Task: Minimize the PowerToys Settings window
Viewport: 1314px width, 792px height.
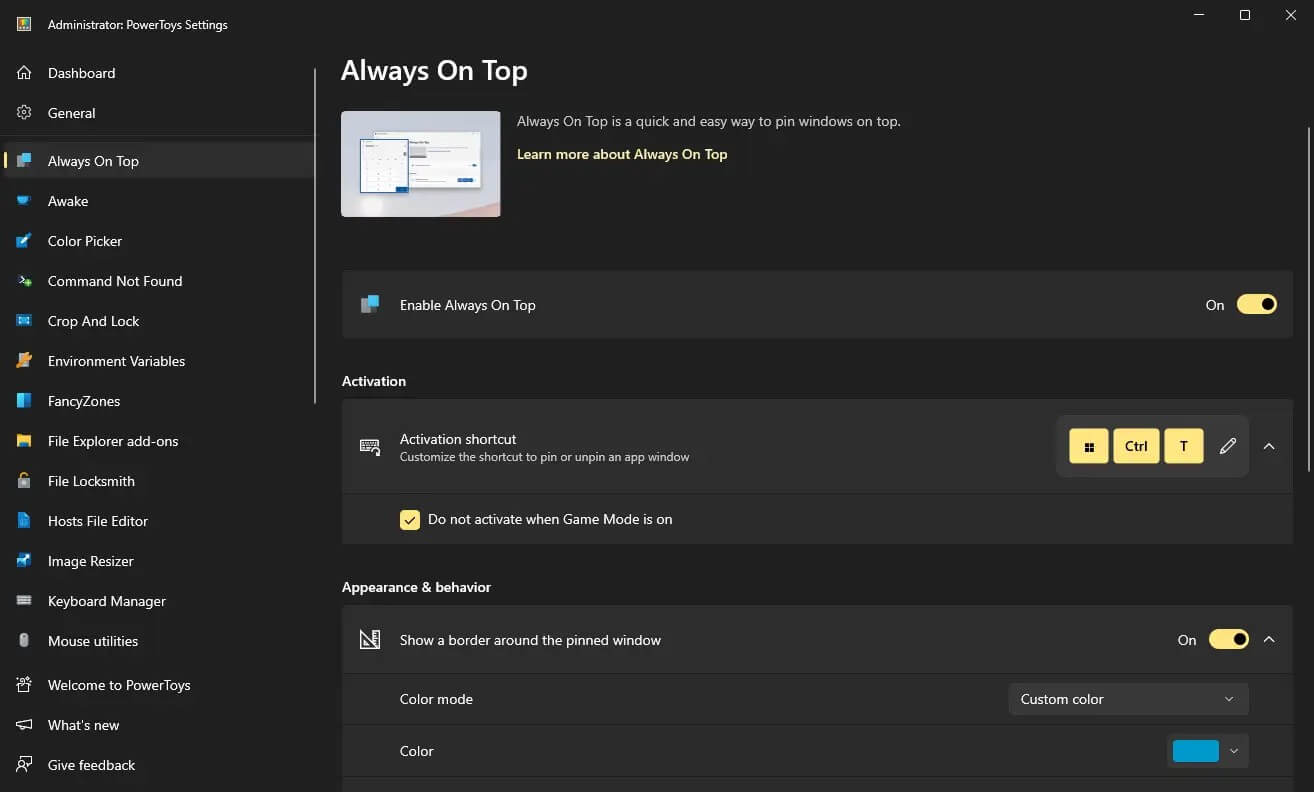Action: coord(1199,15)
